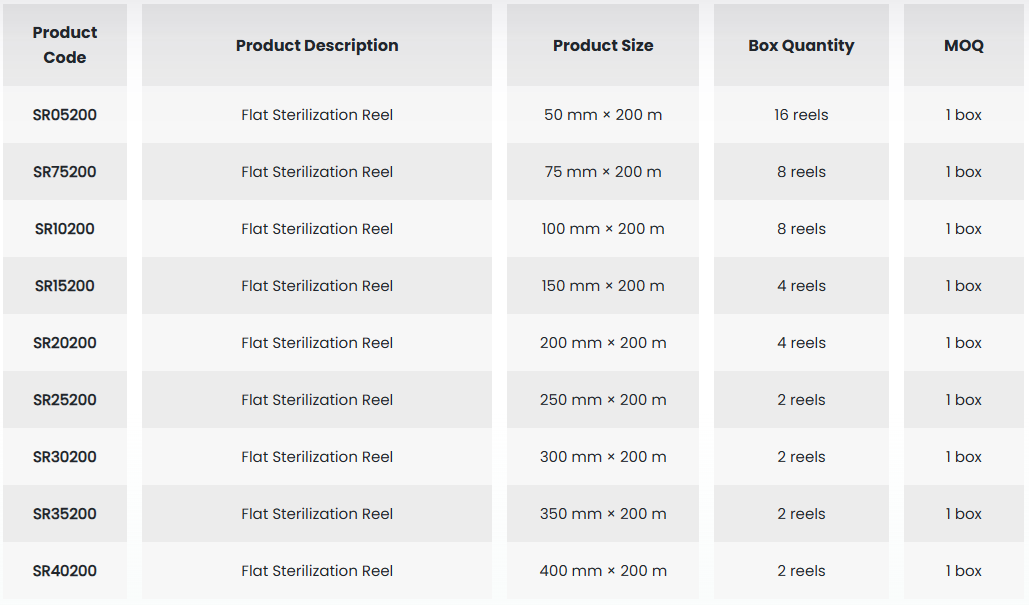Click the Product Code column header
1029x605 pixels.
click(65, 45)
